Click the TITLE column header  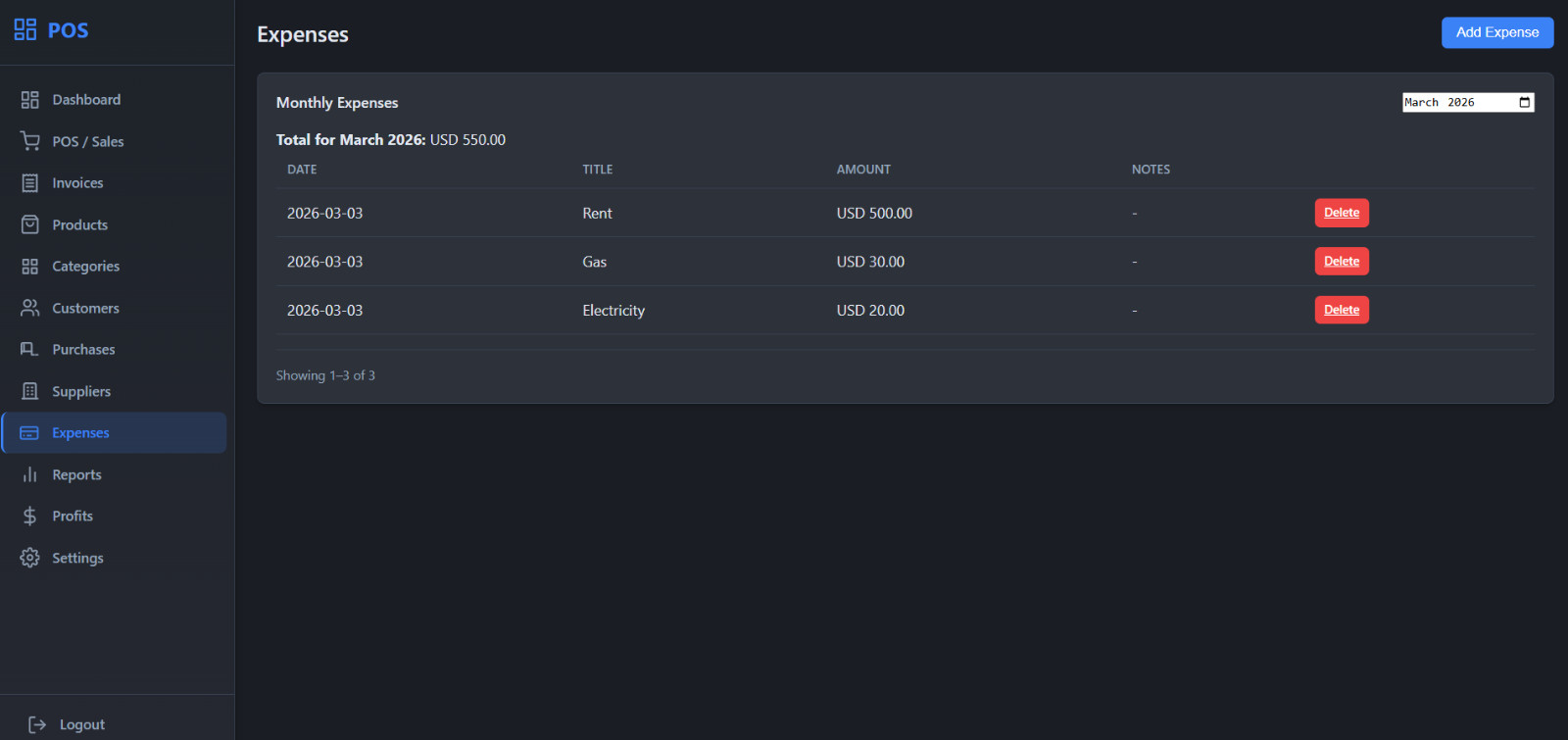[598, 170]
